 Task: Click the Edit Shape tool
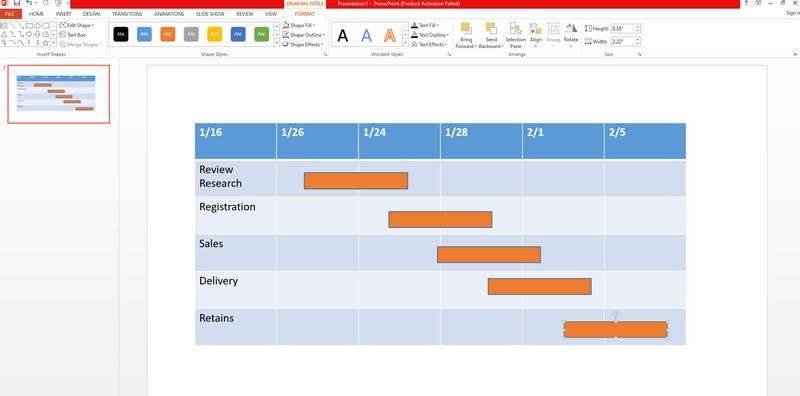click(76, 25)
